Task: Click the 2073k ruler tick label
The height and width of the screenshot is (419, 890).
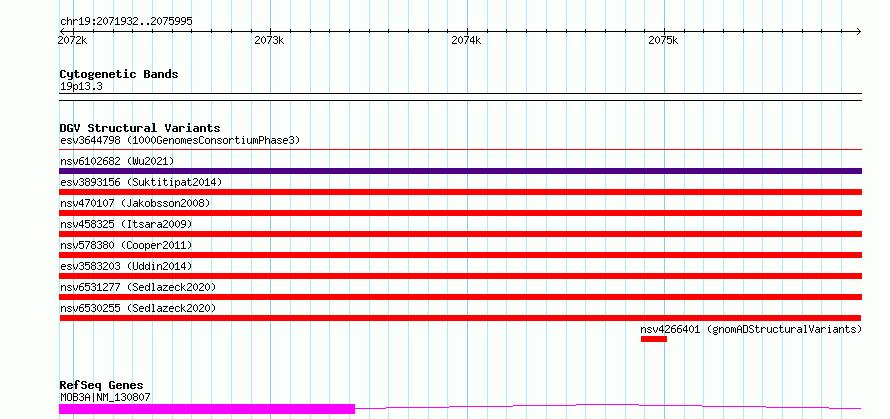Action: (269, 40)
